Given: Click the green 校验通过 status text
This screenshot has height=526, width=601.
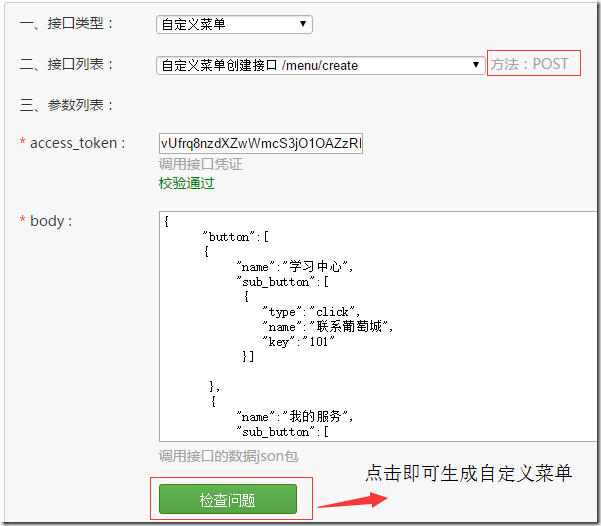Looking at the screenshot, I should click(x=186, y=183).
